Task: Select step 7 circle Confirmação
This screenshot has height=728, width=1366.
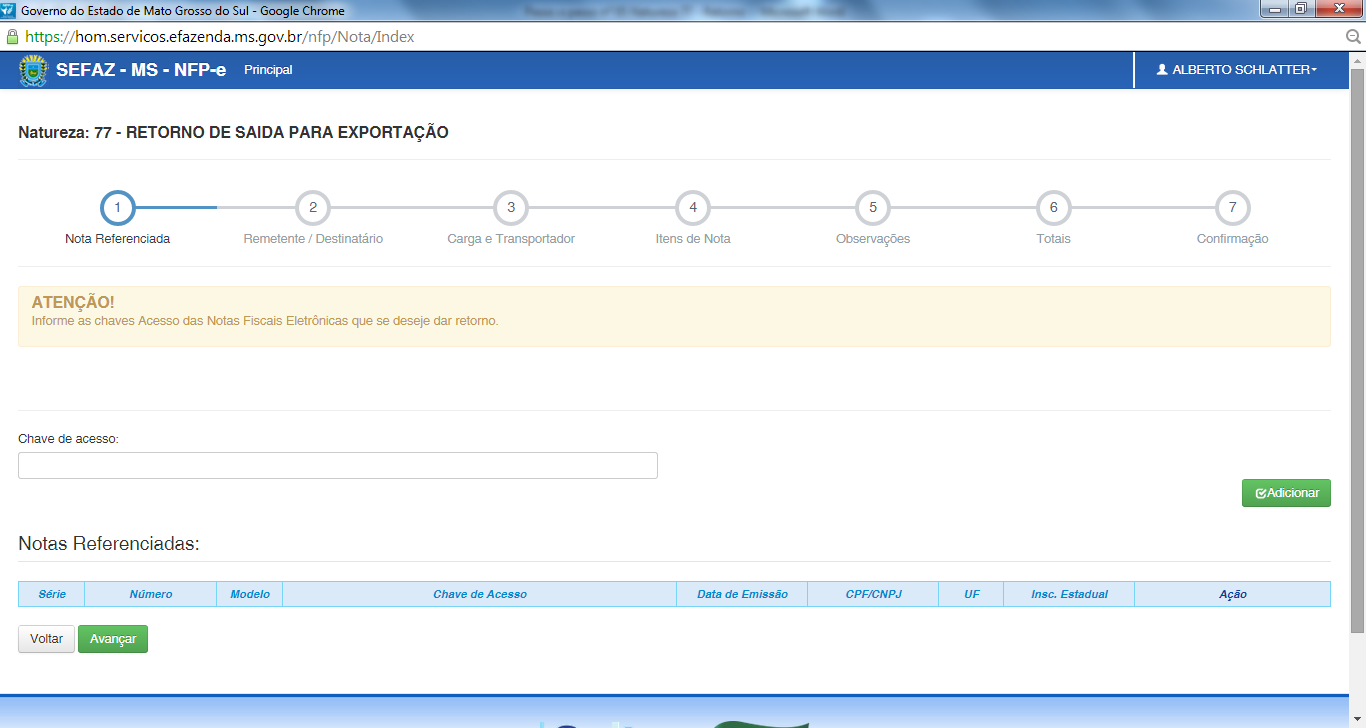Action: coord(1233,208)
